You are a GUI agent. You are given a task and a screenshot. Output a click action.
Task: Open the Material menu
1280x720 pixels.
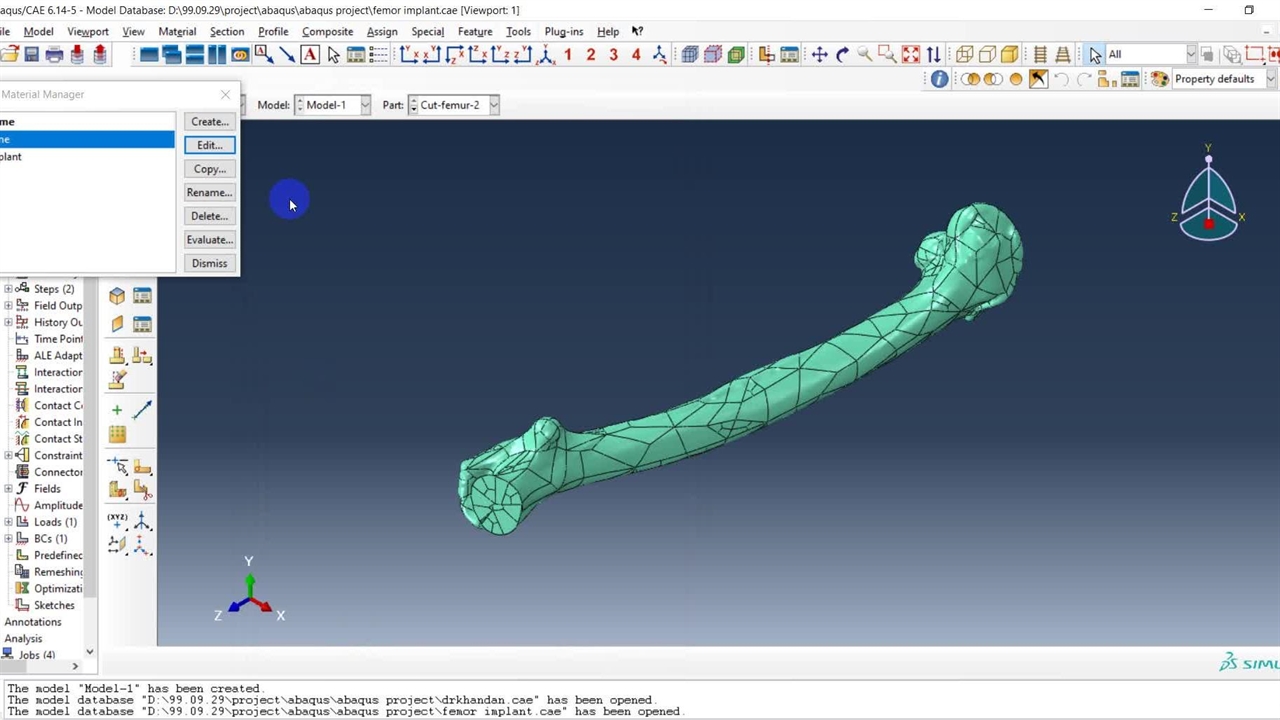click(x=177, y=31)
